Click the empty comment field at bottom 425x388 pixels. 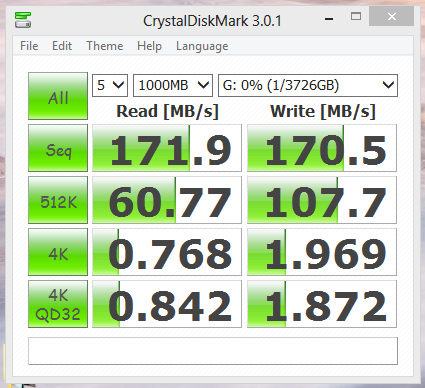(213, 351)
